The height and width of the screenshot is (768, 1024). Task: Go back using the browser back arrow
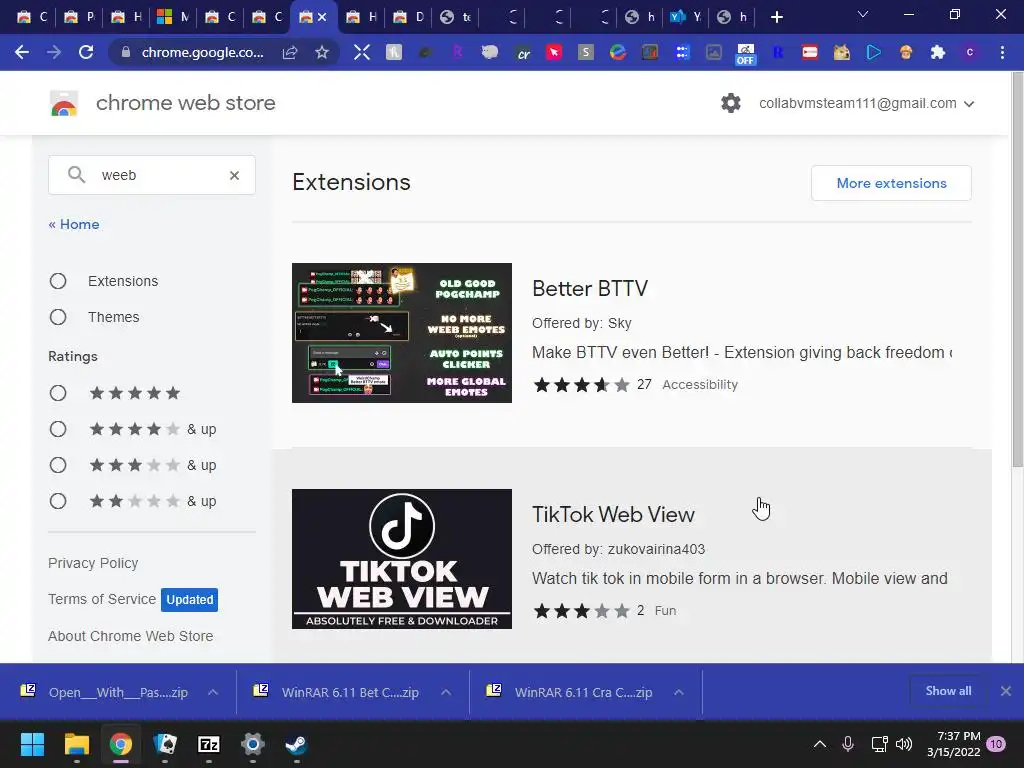[22, 52]
